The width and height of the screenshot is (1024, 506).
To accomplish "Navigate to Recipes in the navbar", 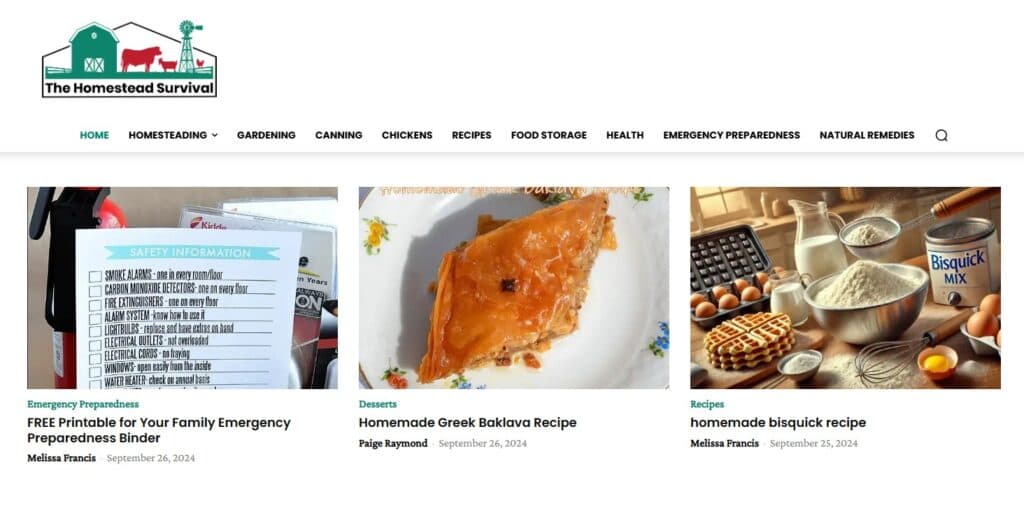I will click(472, 135).
